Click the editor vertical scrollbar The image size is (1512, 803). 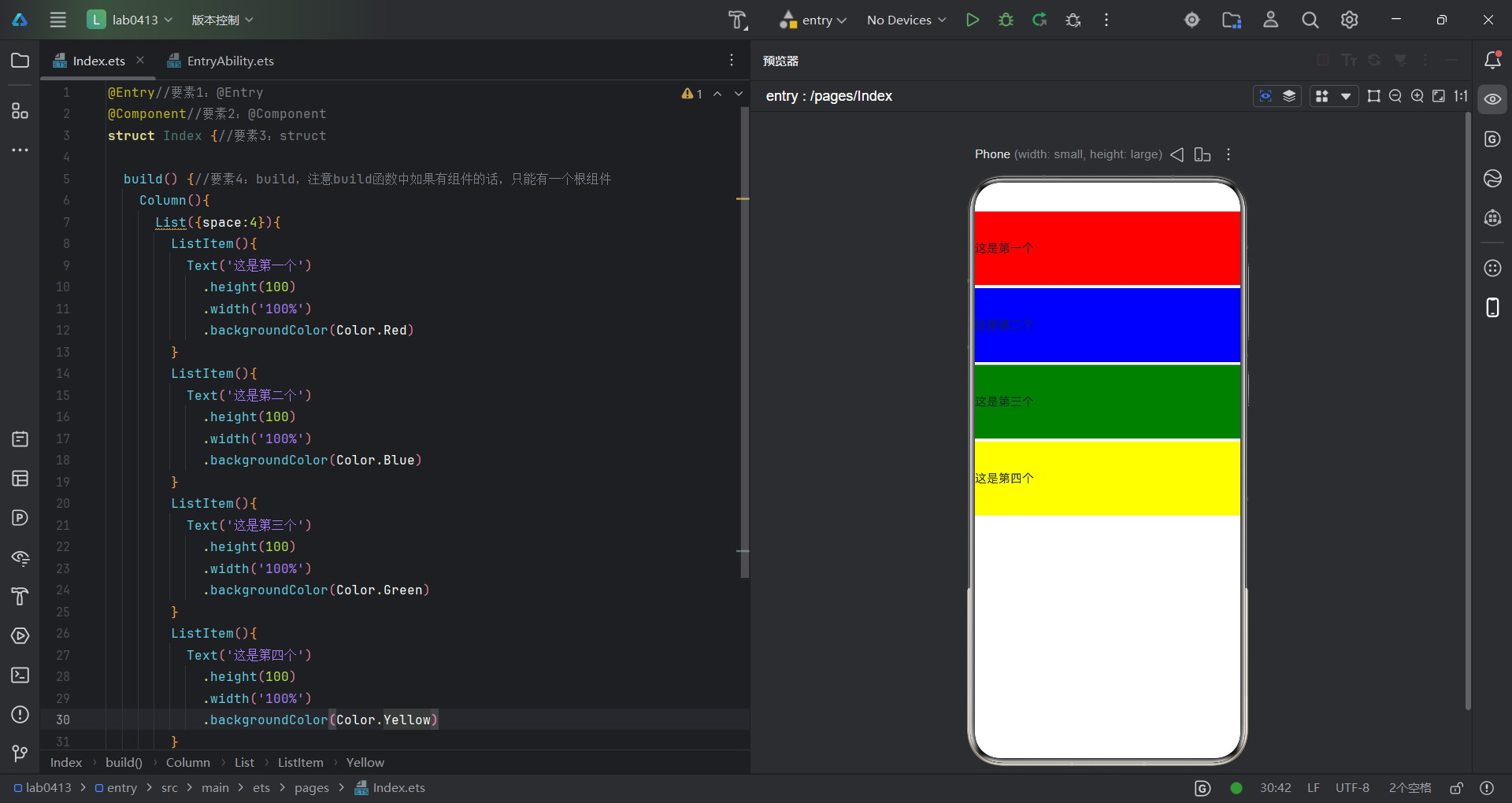(x=745, y=342)
